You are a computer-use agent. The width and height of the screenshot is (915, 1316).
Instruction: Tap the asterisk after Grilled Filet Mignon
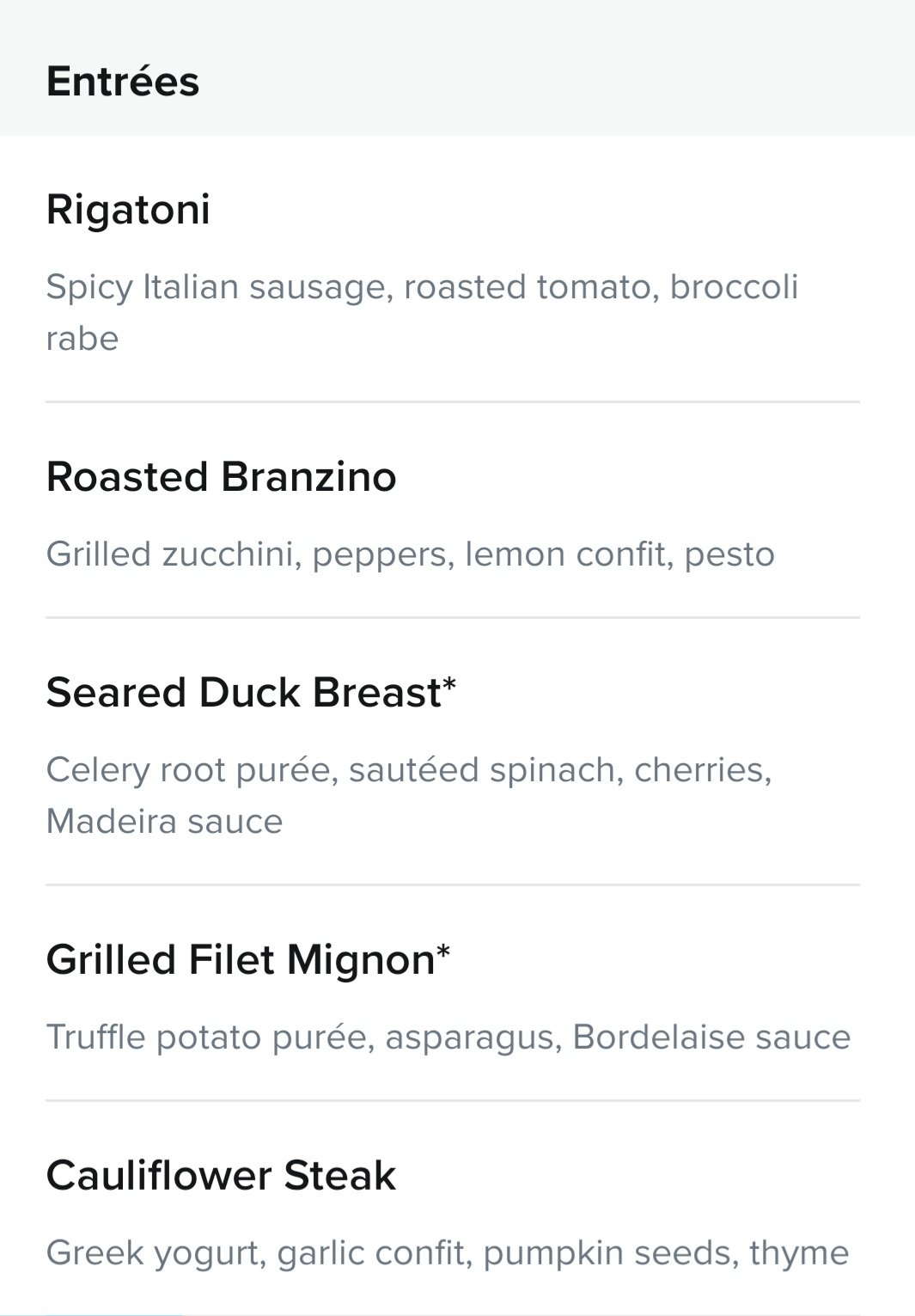click(443, 953)
